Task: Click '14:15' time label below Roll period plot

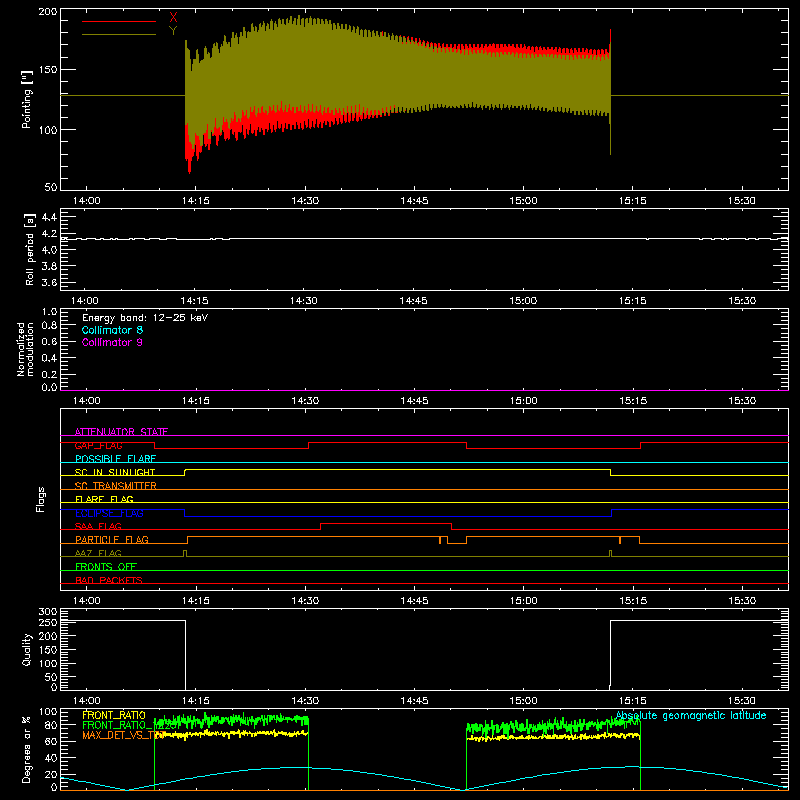Action: click(x=194, y=301)
